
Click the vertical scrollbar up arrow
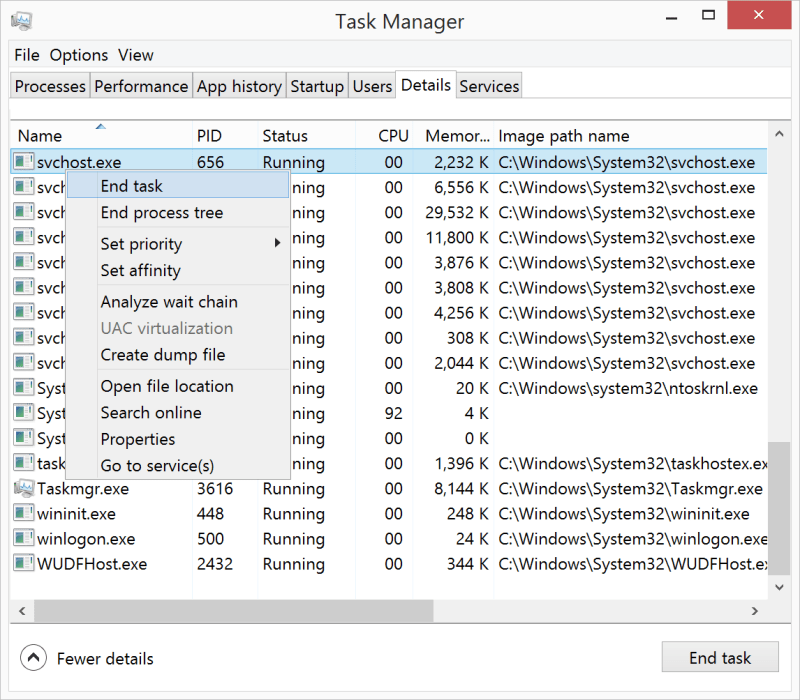779,134
